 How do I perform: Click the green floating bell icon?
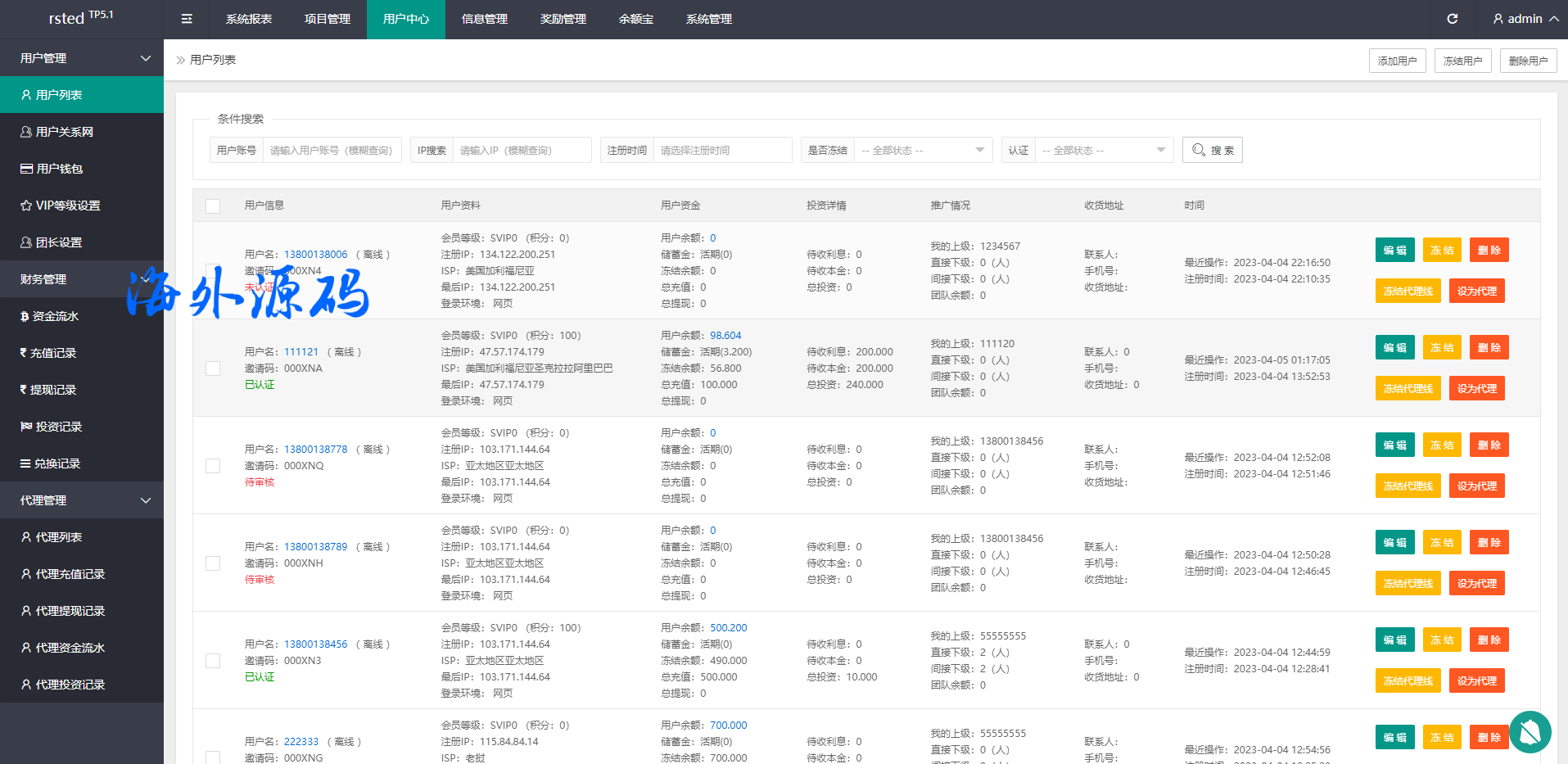(x=1530, y=731)
